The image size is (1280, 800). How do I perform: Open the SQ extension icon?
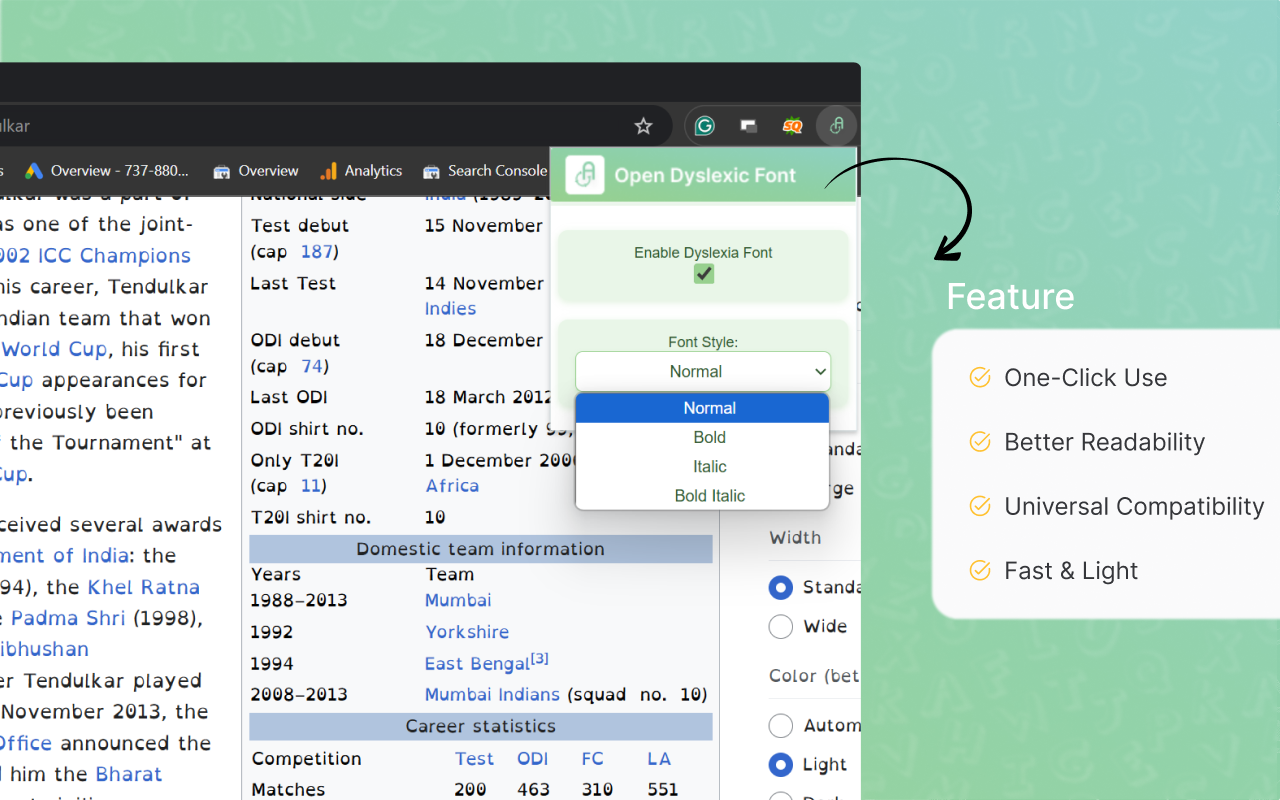point(792,126)
